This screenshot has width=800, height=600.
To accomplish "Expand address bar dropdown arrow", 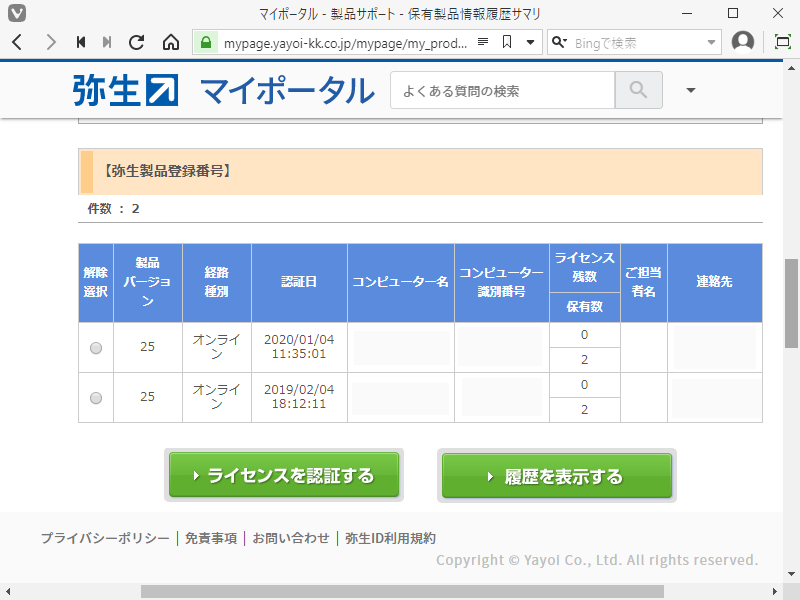I will coord(531,42).
